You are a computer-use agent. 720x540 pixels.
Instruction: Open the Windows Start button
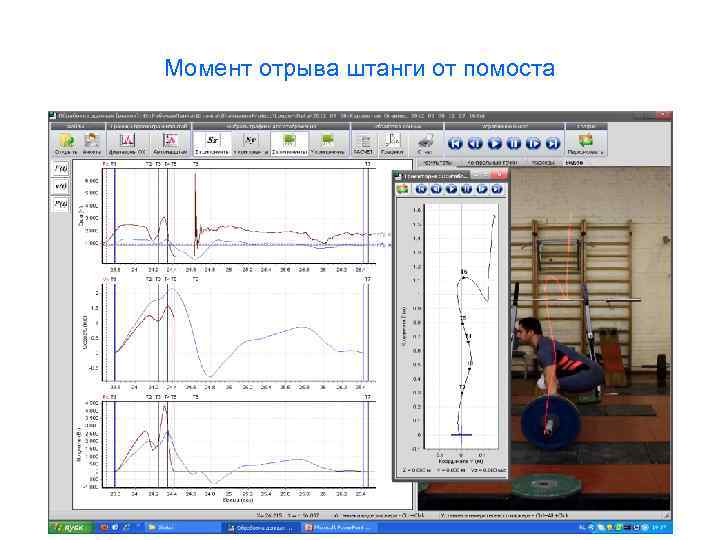pyautogui.click(x=72, y=527)
